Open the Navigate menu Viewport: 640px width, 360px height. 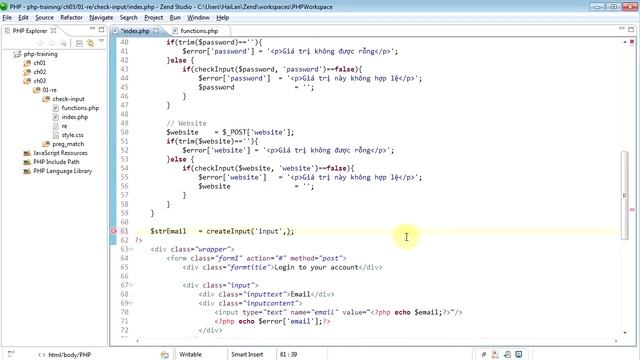tap(101, 18)
